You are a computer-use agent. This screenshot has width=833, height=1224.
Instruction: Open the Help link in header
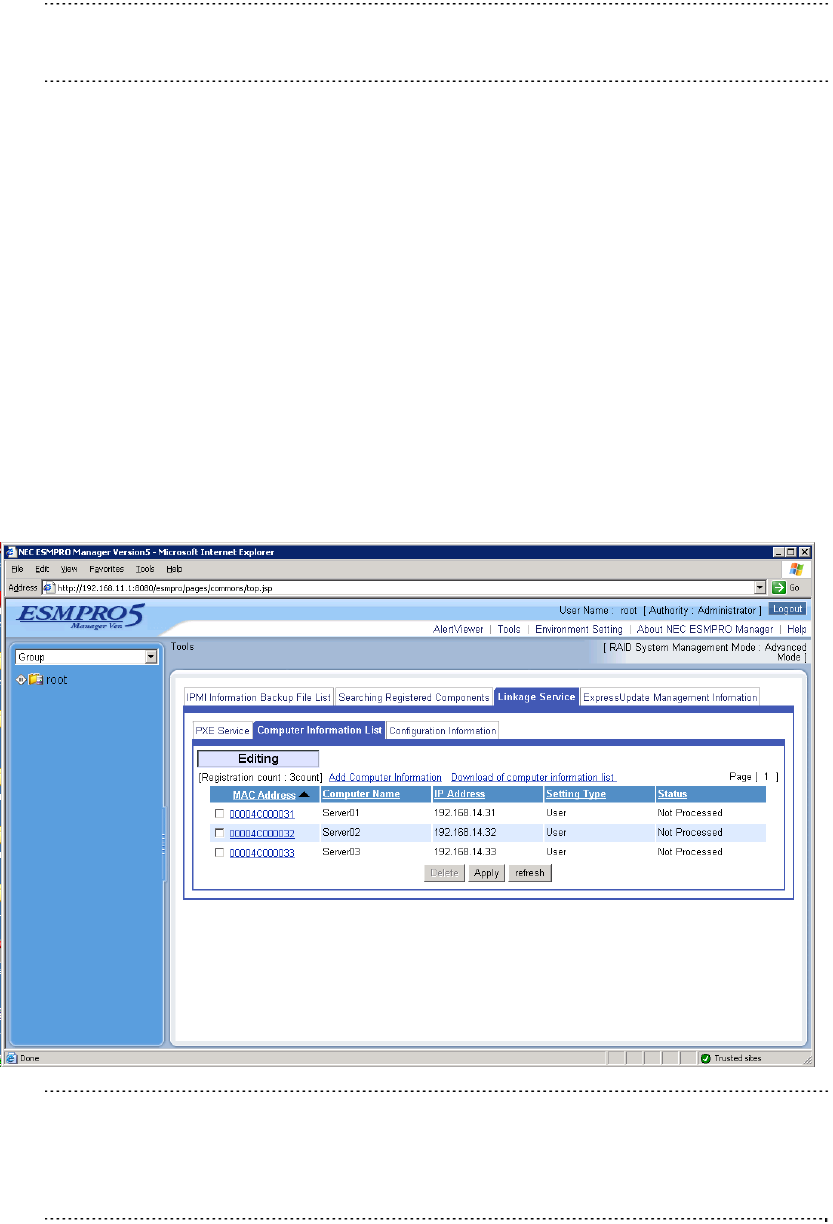(796, 629)
